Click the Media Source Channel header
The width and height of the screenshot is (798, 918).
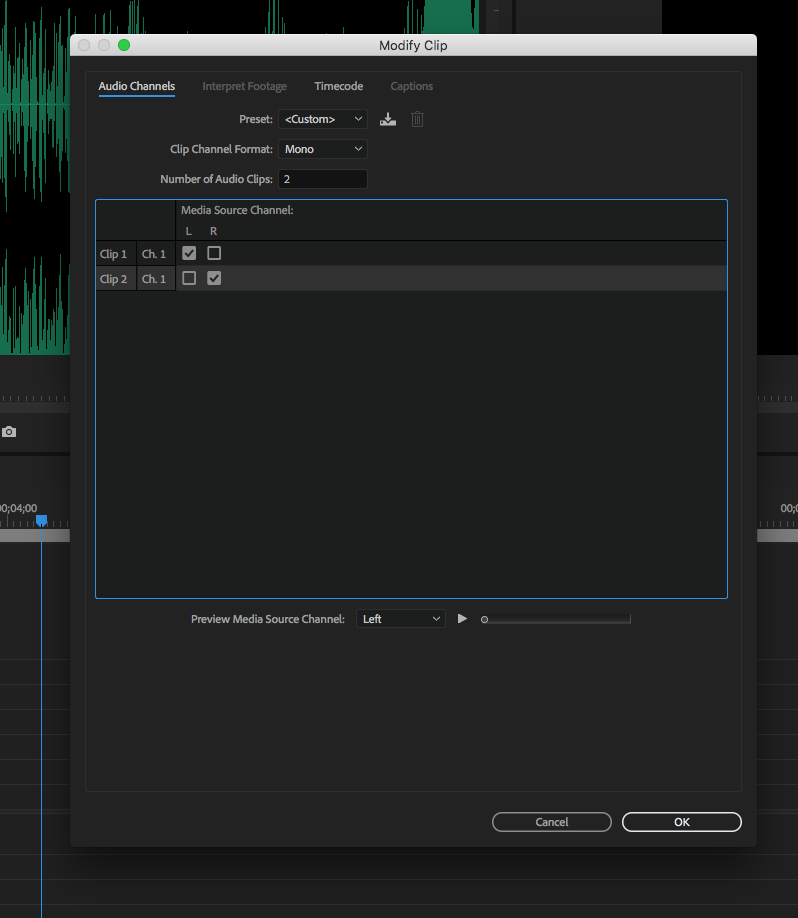(237, 210)
